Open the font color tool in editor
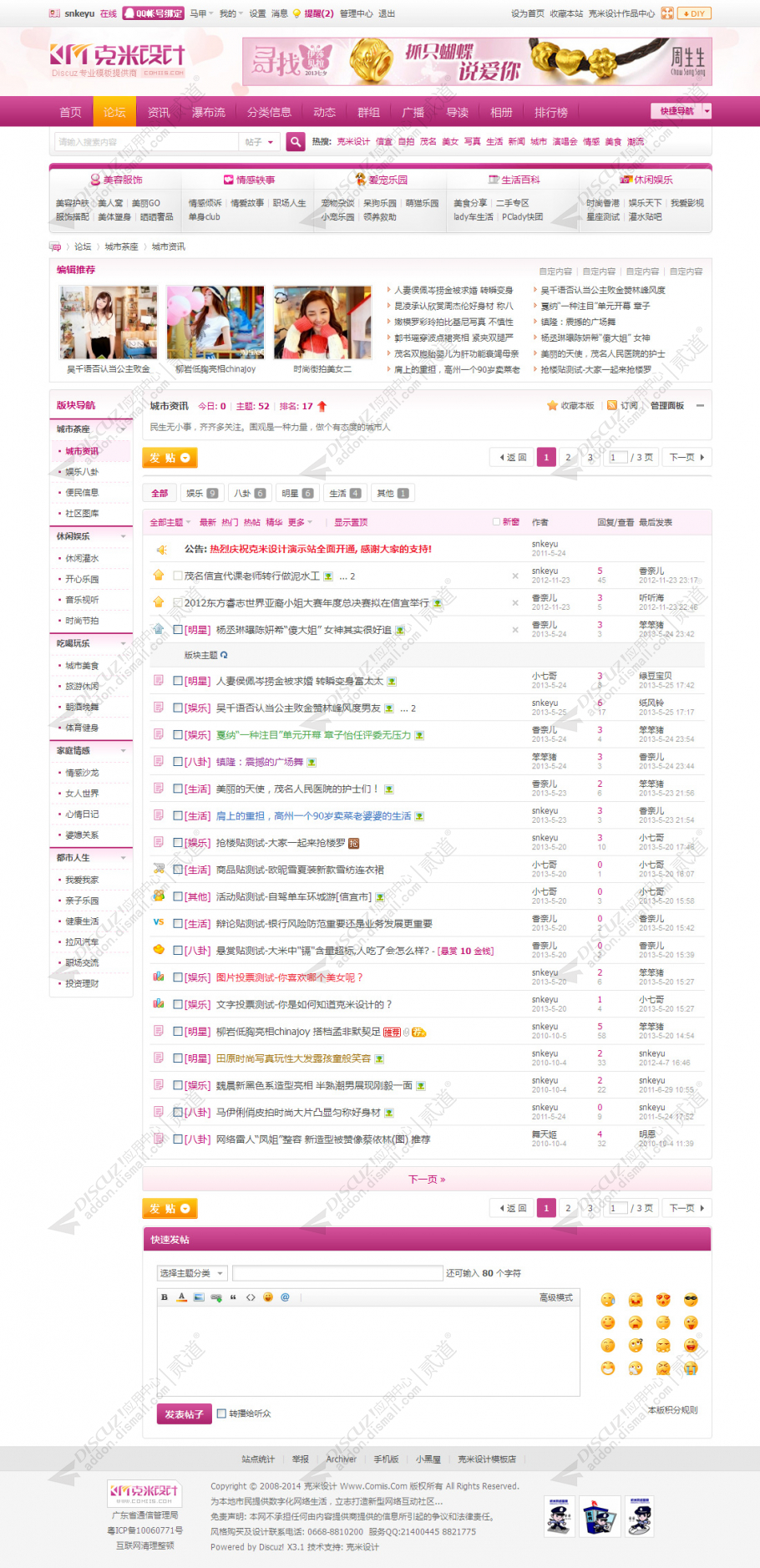Viewport: 760px width, 1568px height. coord(181,1297)
